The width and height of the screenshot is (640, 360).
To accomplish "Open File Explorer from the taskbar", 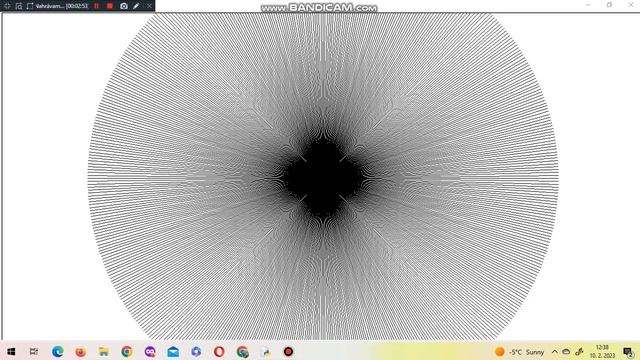I will pos(104,351).
